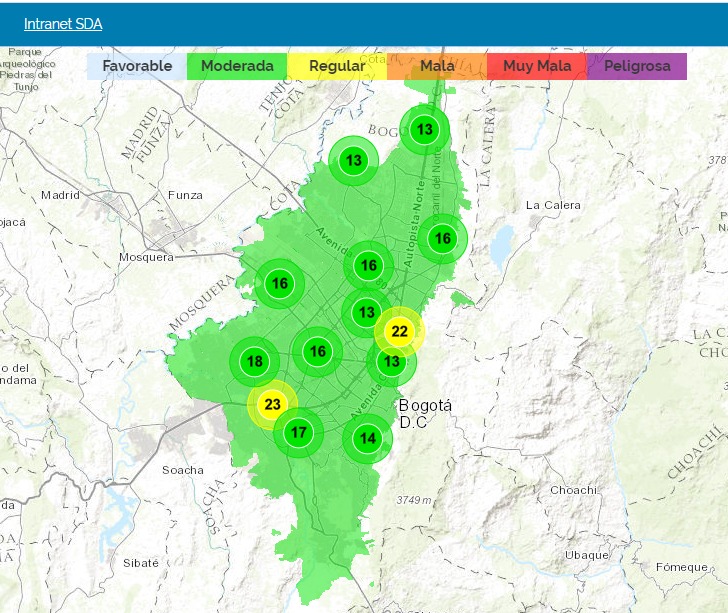Click the 3749 m elevation label

(414, 500)
